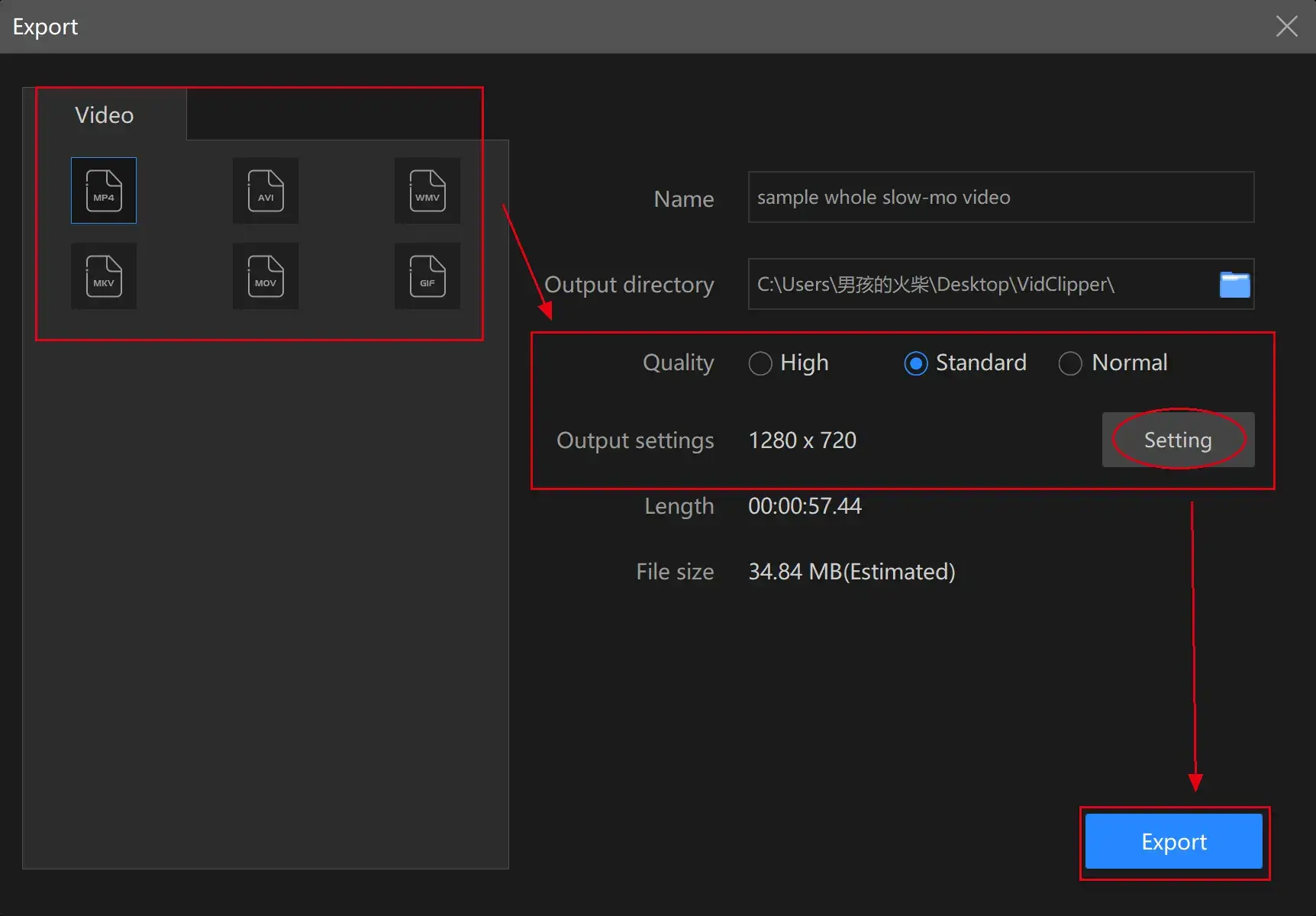Pick the WMV format icon
Viewport: 1316px width, 916px height.
point(427,191)
